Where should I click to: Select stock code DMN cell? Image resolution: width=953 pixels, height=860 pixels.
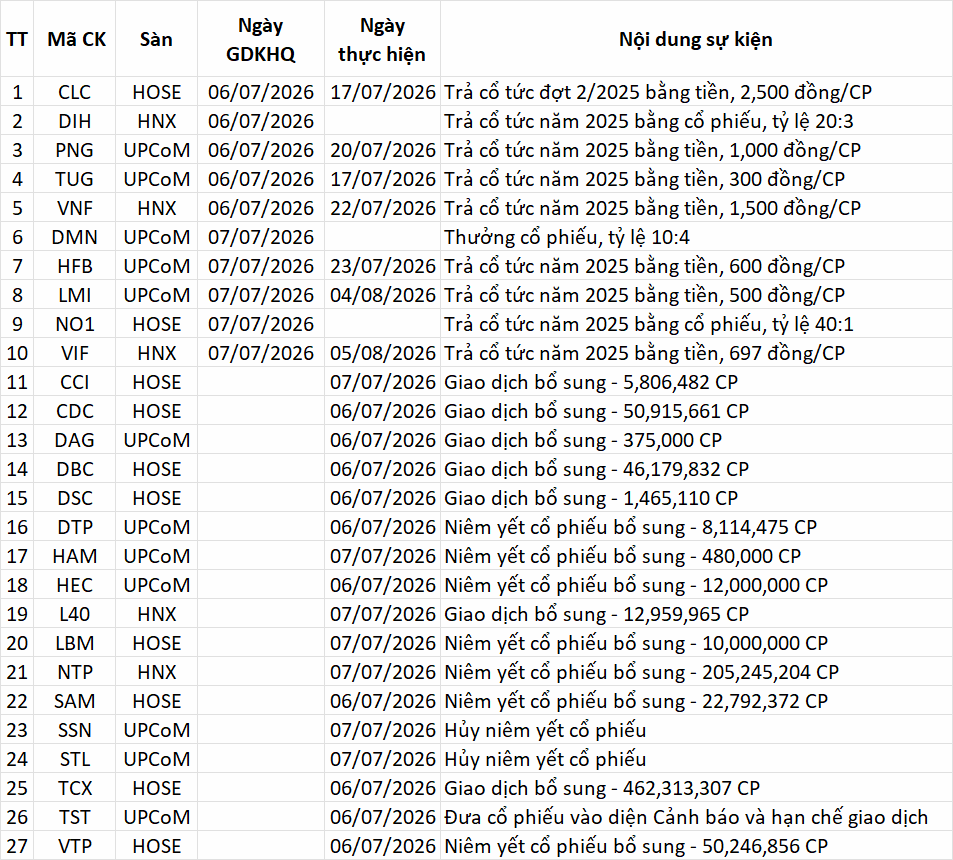(75, 237)
